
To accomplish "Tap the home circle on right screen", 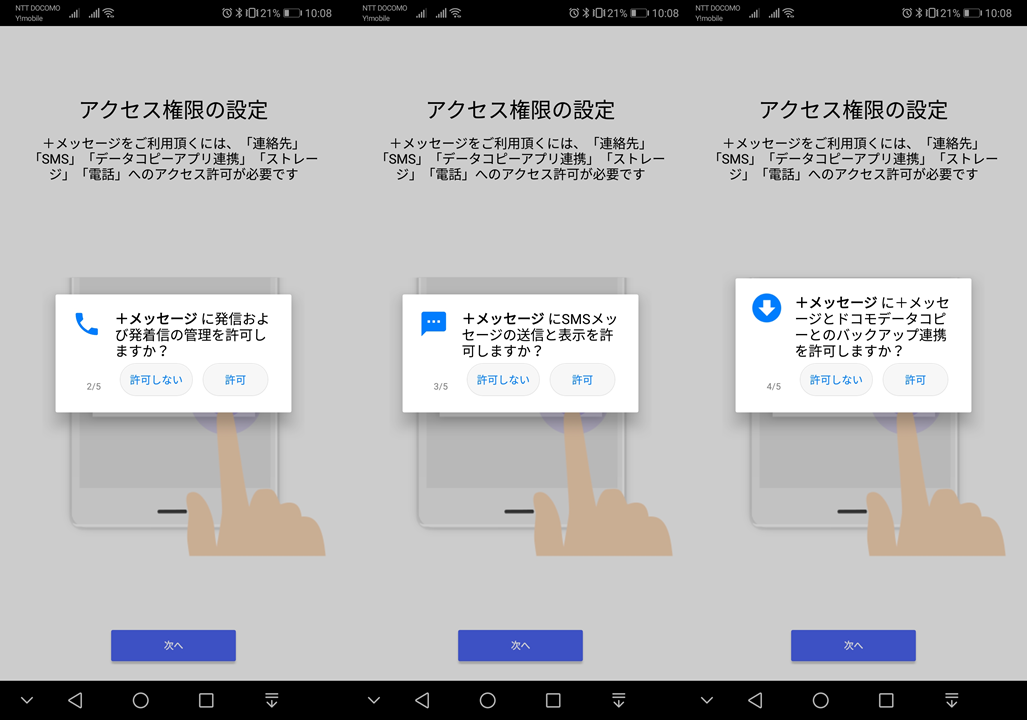I will coord(821,700).
